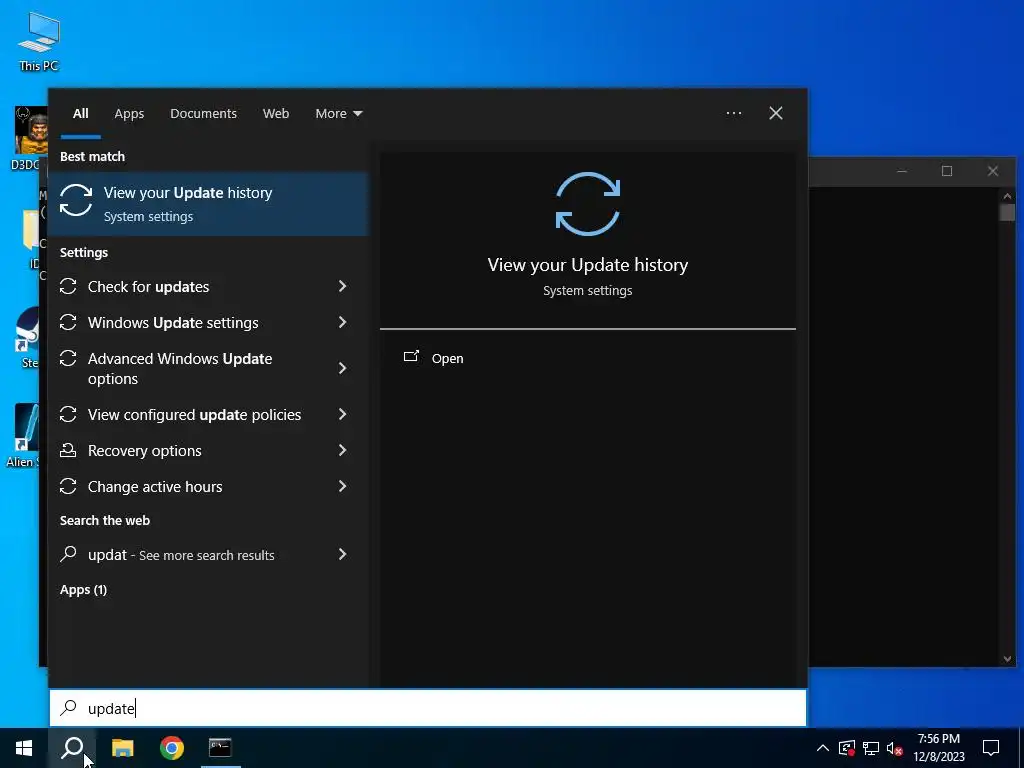
Task: Expand arrow for View configured update policies
Action: coord(342,414)
